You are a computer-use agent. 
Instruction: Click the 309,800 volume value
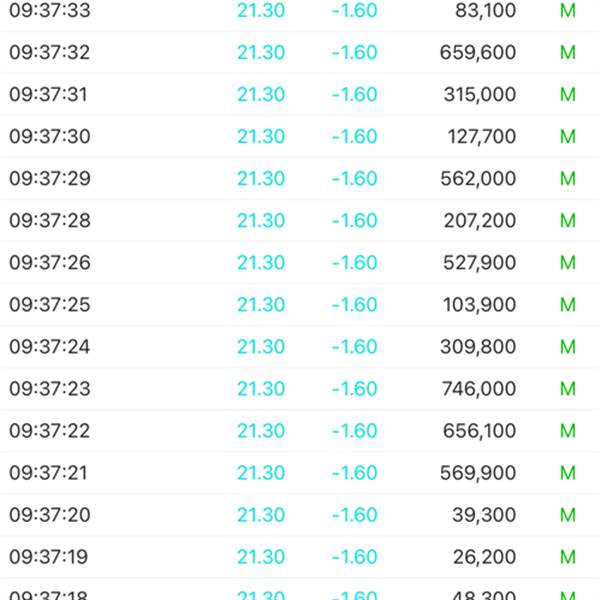click(x=478, y=347)
